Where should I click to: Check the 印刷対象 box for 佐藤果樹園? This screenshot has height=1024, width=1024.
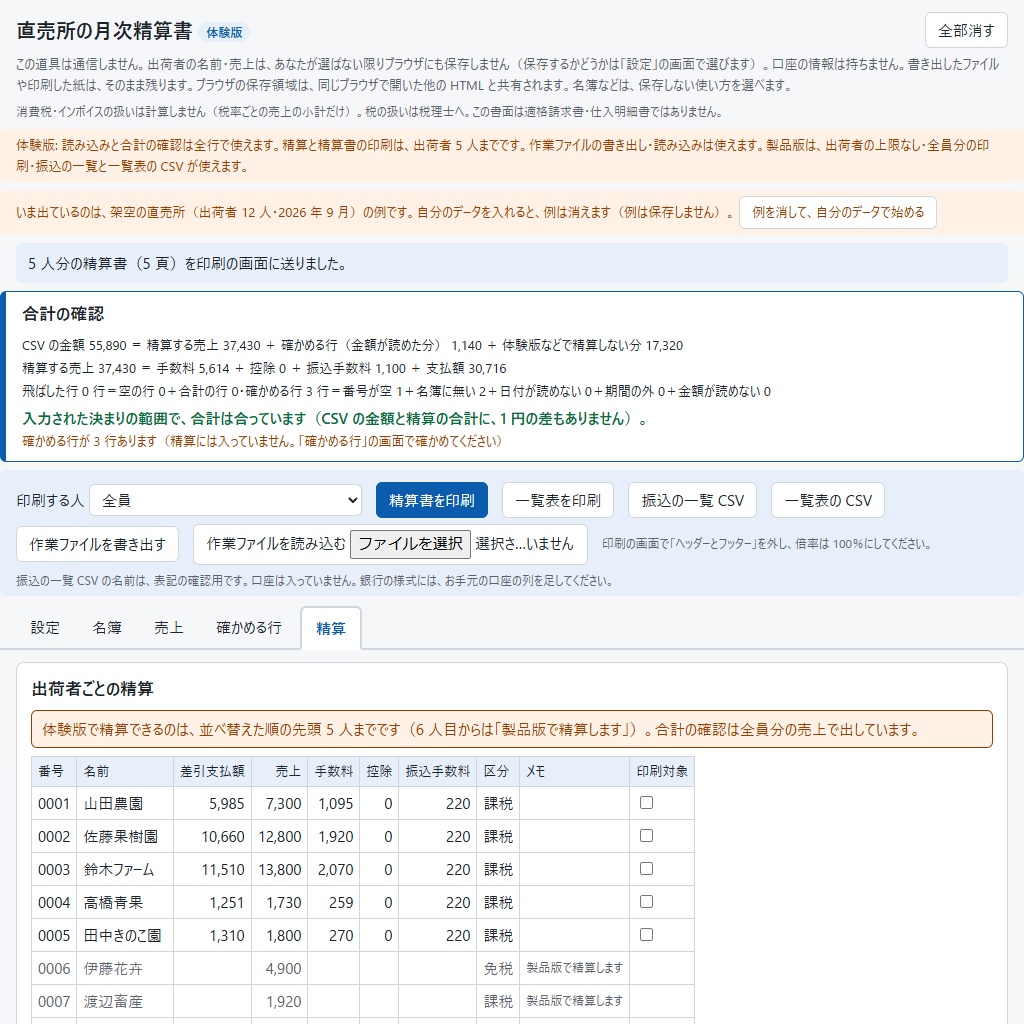(x=647, y=835)
